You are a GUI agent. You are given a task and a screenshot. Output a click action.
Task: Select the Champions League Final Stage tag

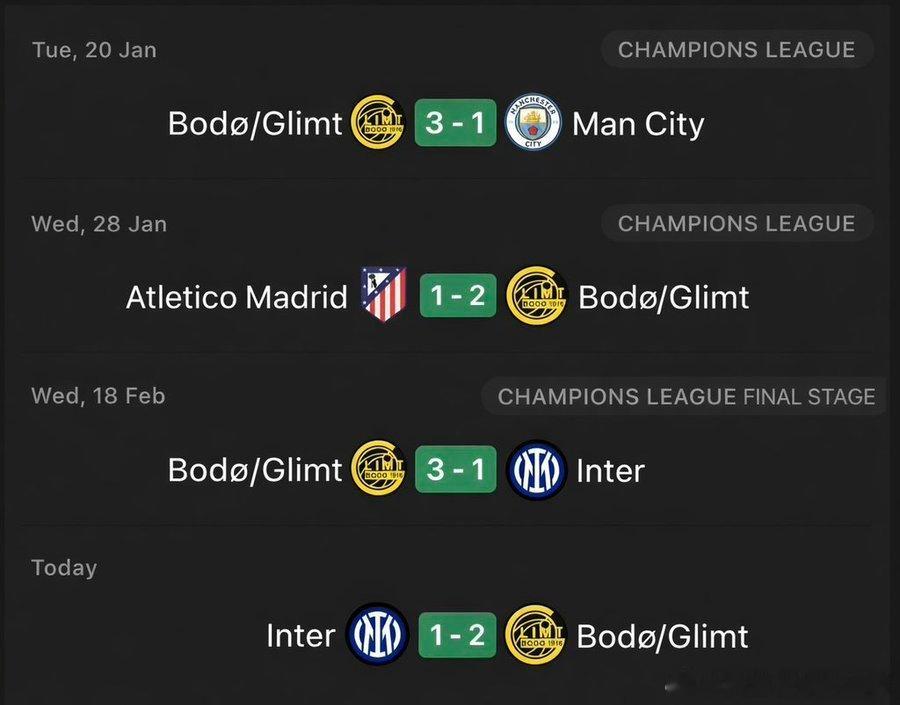(x=686, y=397)
